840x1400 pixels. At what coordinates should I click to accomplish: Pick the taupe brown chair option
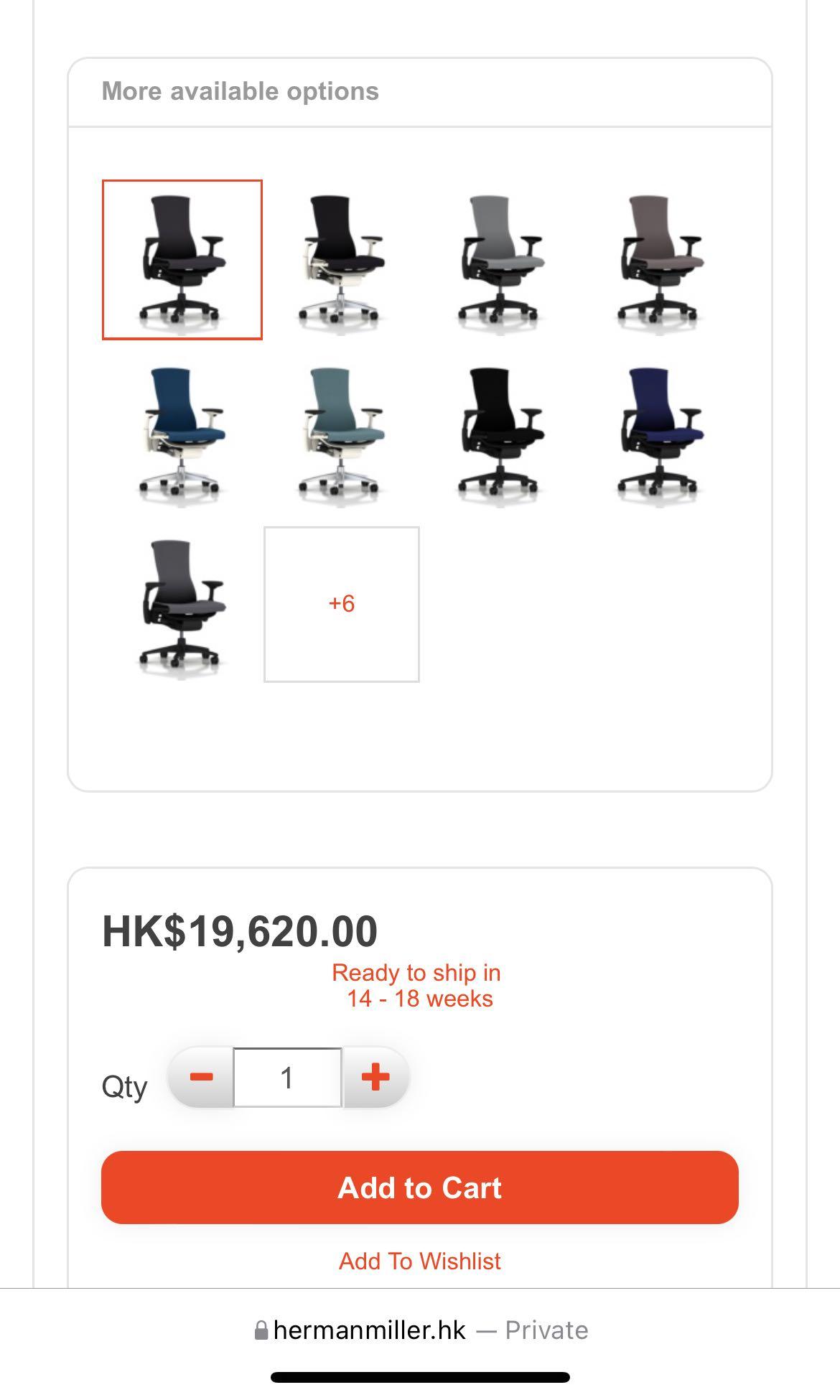661,260
